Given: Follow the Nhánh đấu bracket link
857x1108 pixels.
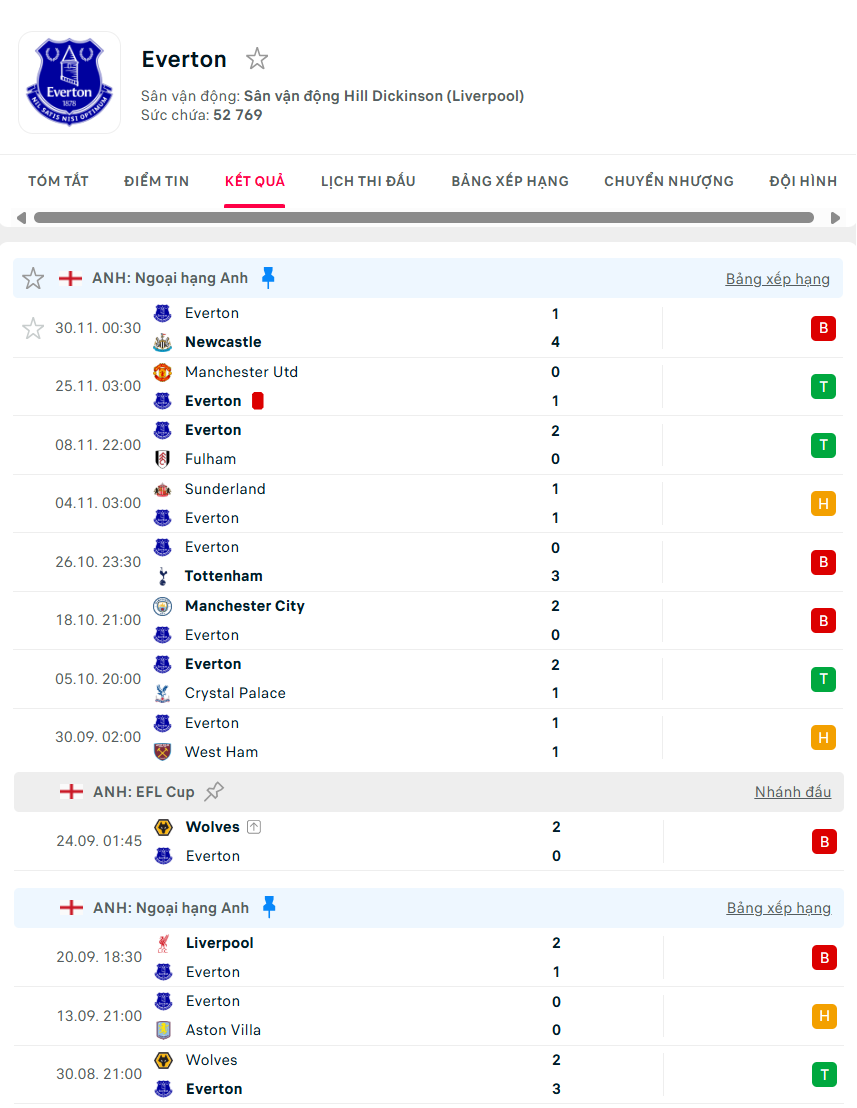Looking at the screenshot, I should coord(793,791).
